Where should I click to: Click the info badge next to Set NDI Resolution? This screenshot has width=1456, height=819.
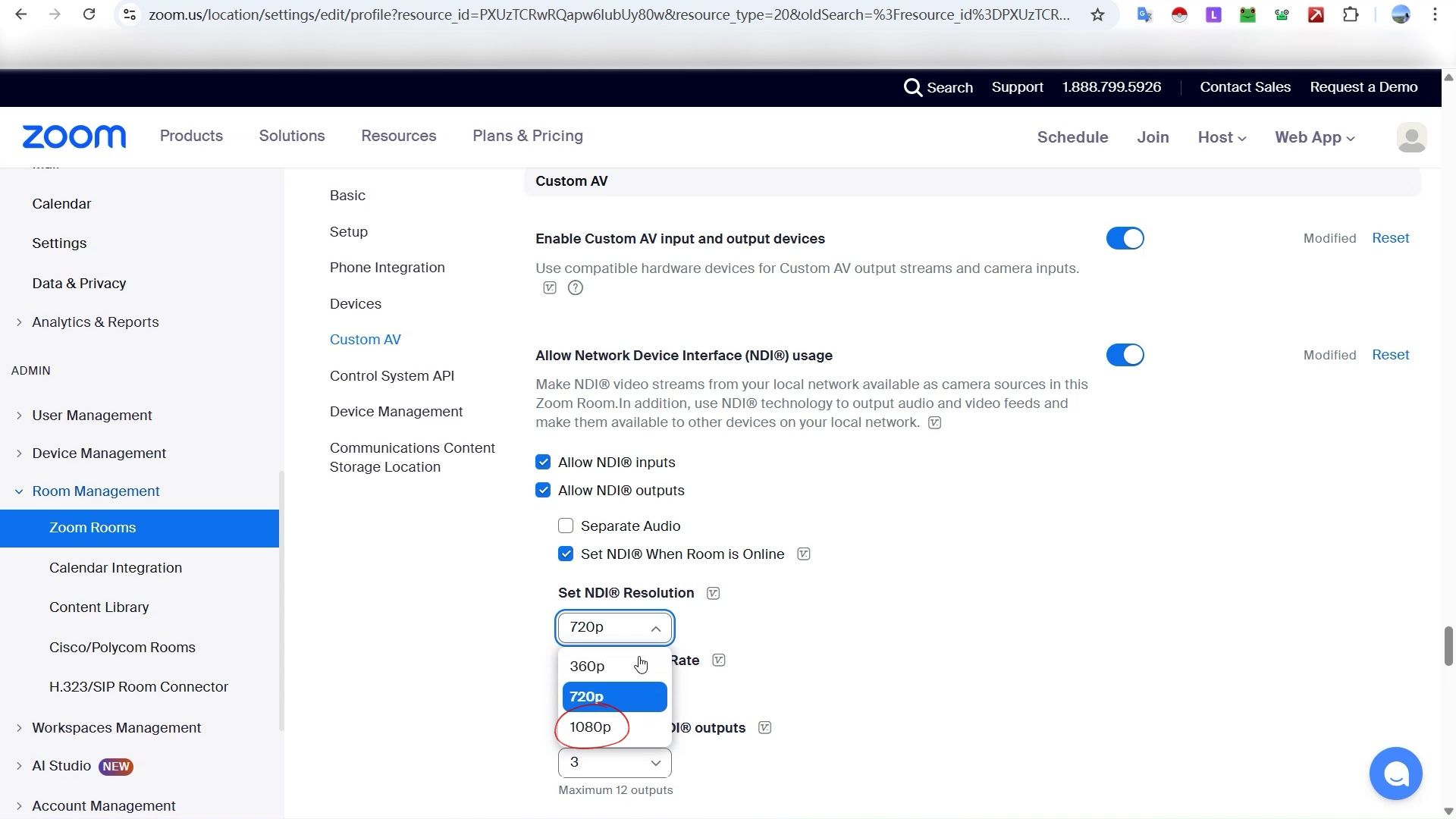[x=713, y=593]
